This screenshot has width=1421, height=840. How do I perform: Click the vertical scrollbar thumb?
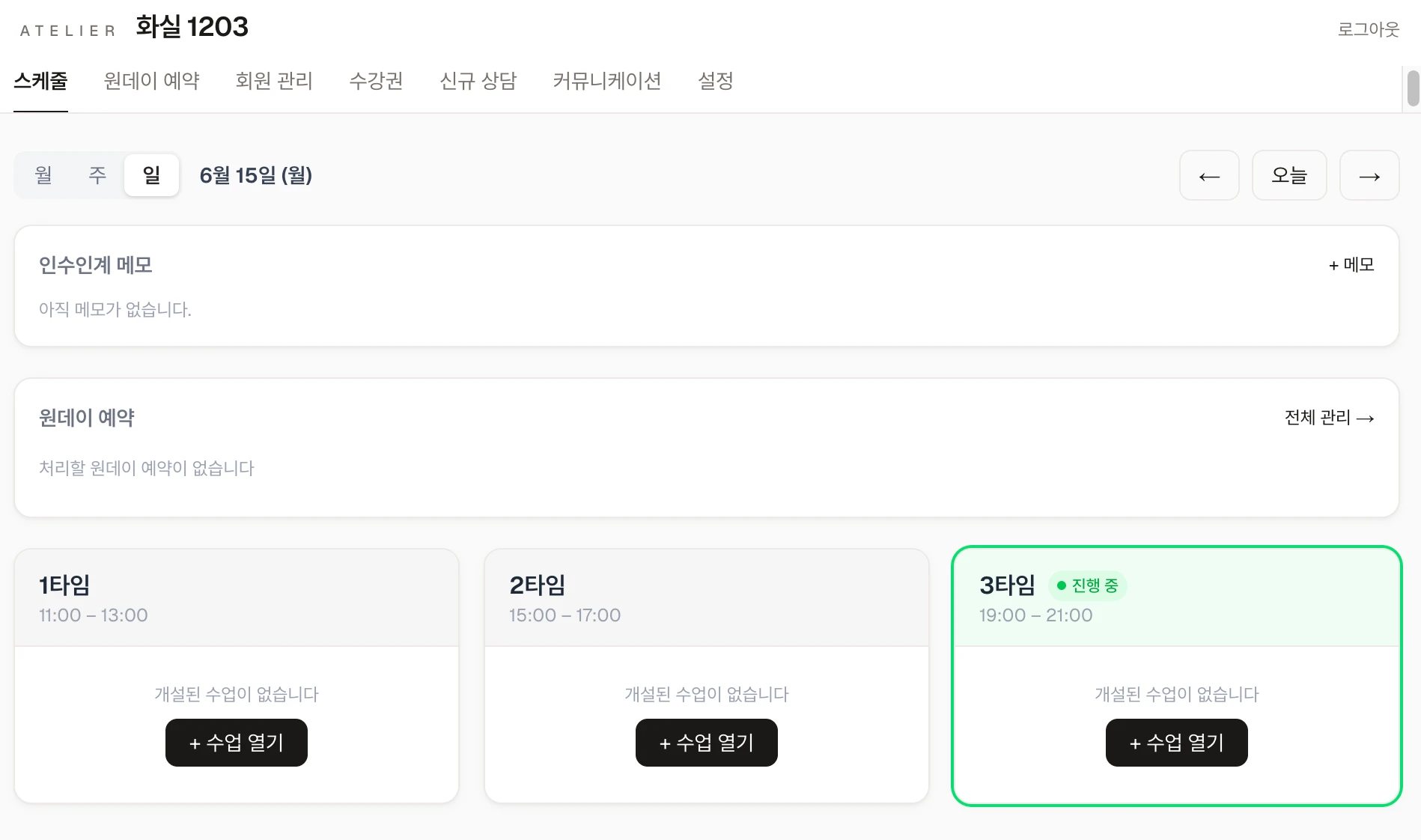pos(1414,88)
